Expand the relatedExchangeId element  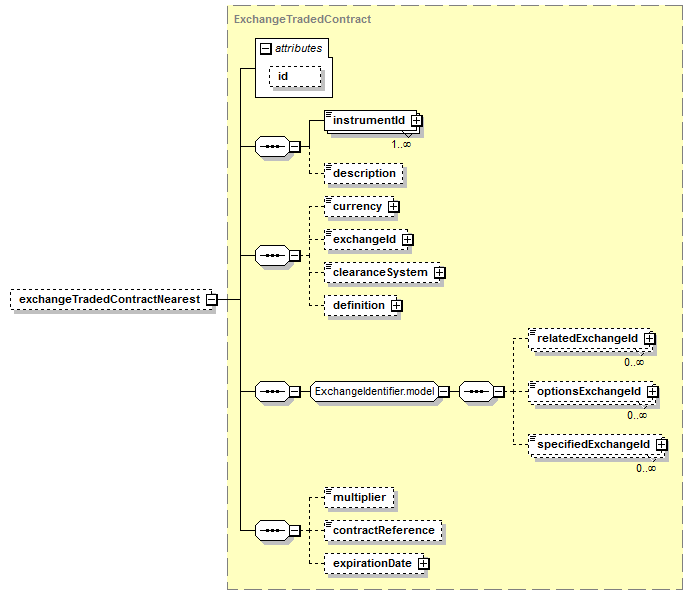tap(650, 339)
